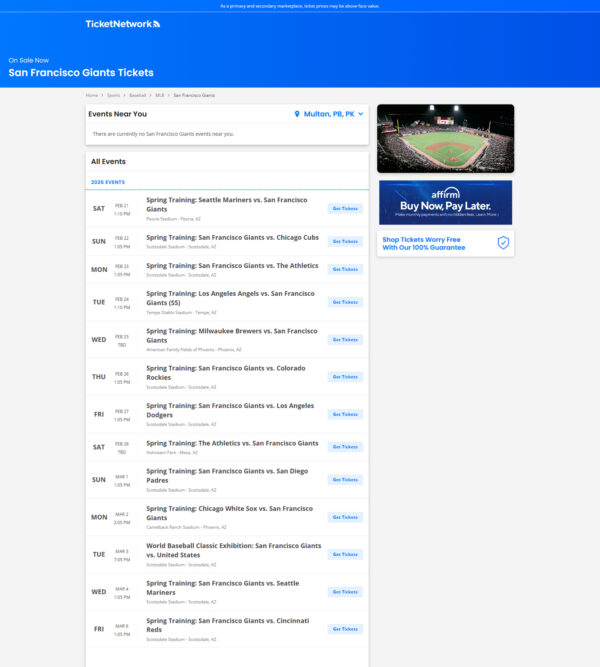Click the Hohokam Park - Mesa, AZ venue text

coord(172,453)
